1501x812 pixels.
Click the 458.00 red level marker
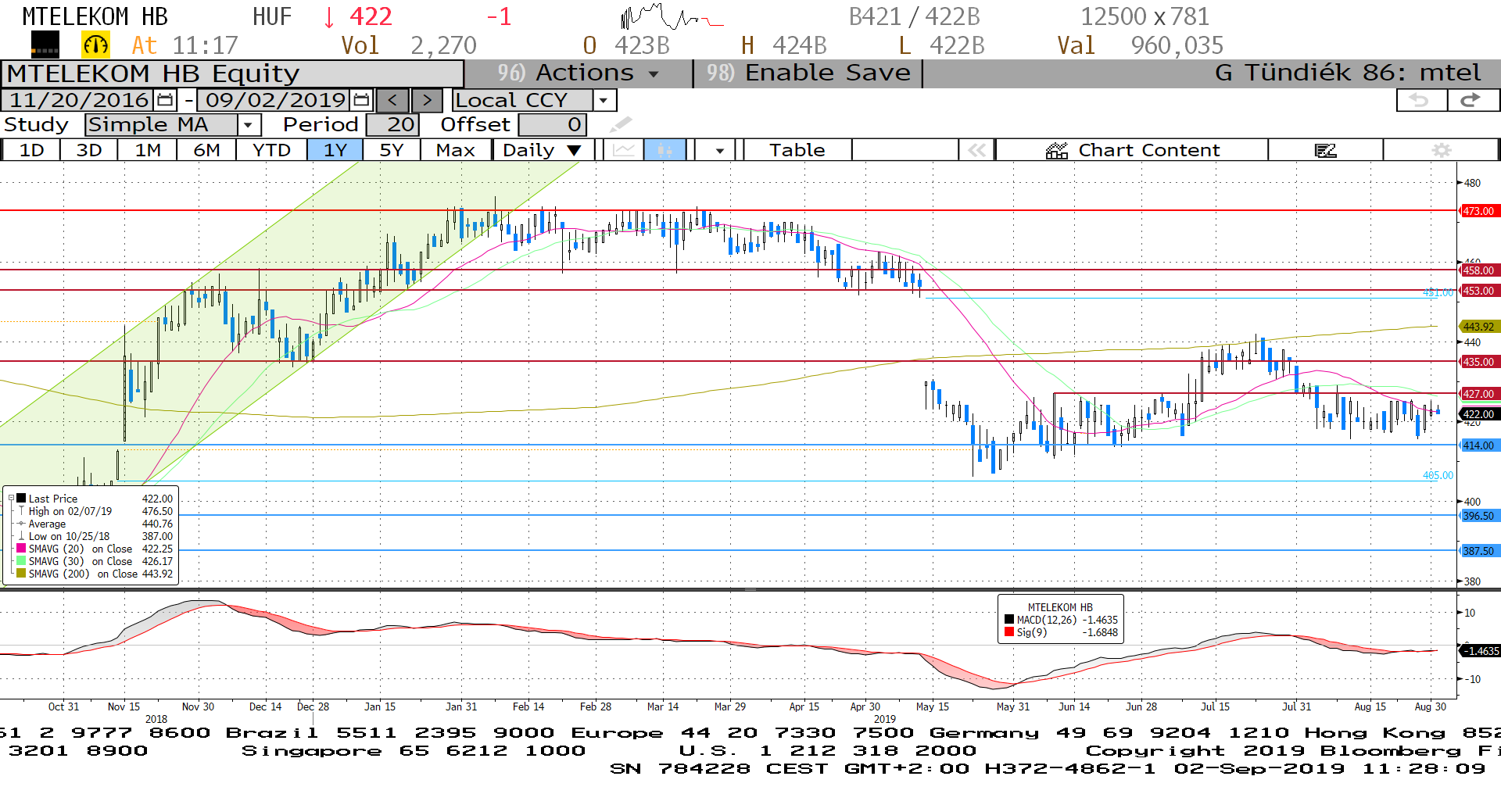tap(1478, 270)
